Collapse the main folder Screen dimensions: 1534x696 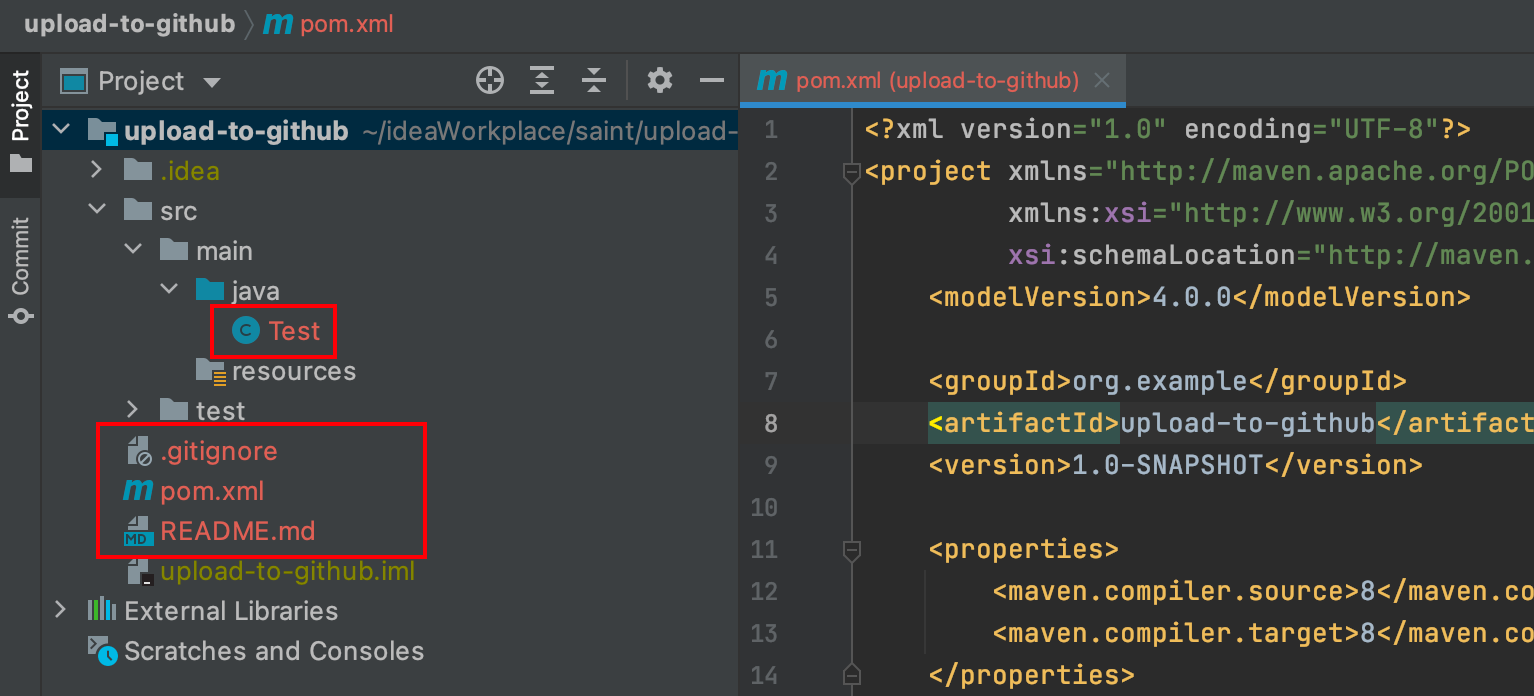pyautogui.click(x=133, y=250)
